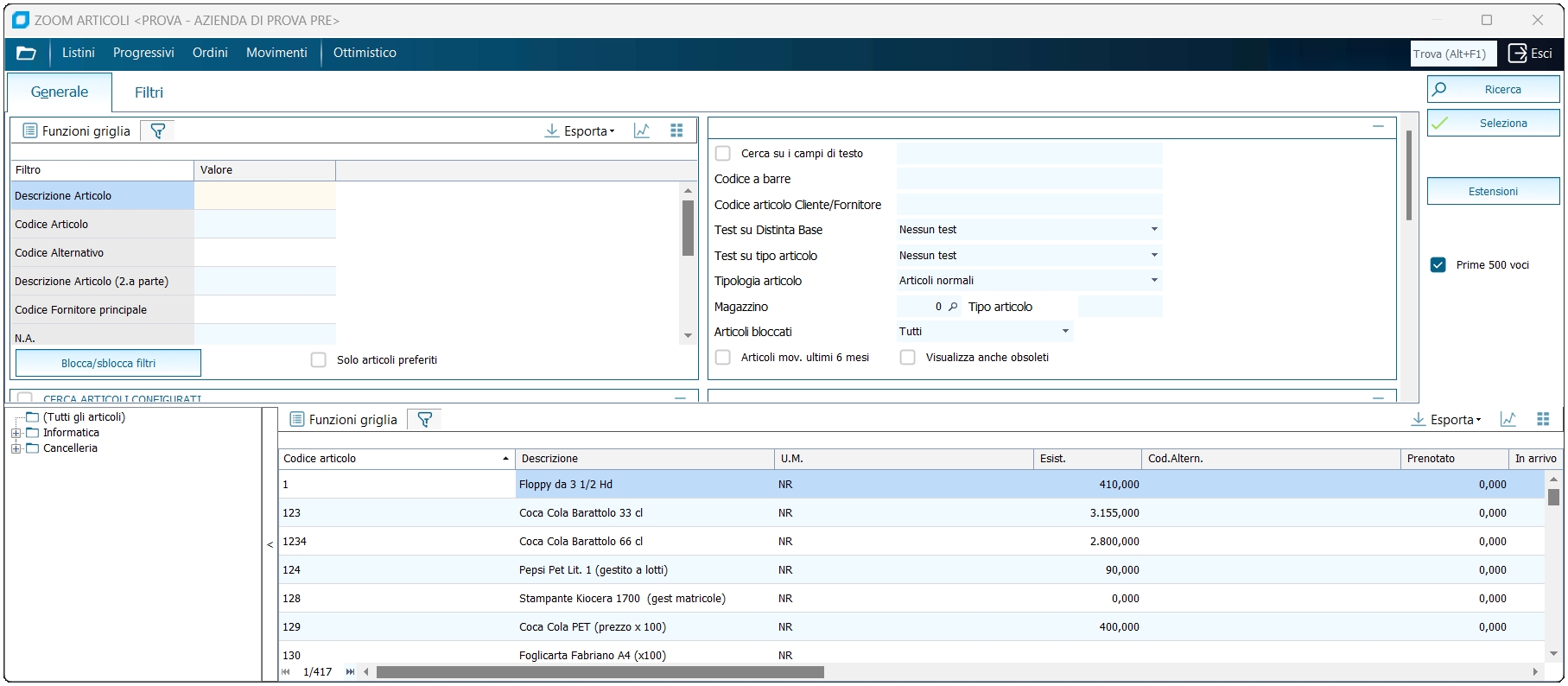Enable the Solo articoli preferiti checkbox
Viewport: 1568px width, 686px height.
(319, 360)
